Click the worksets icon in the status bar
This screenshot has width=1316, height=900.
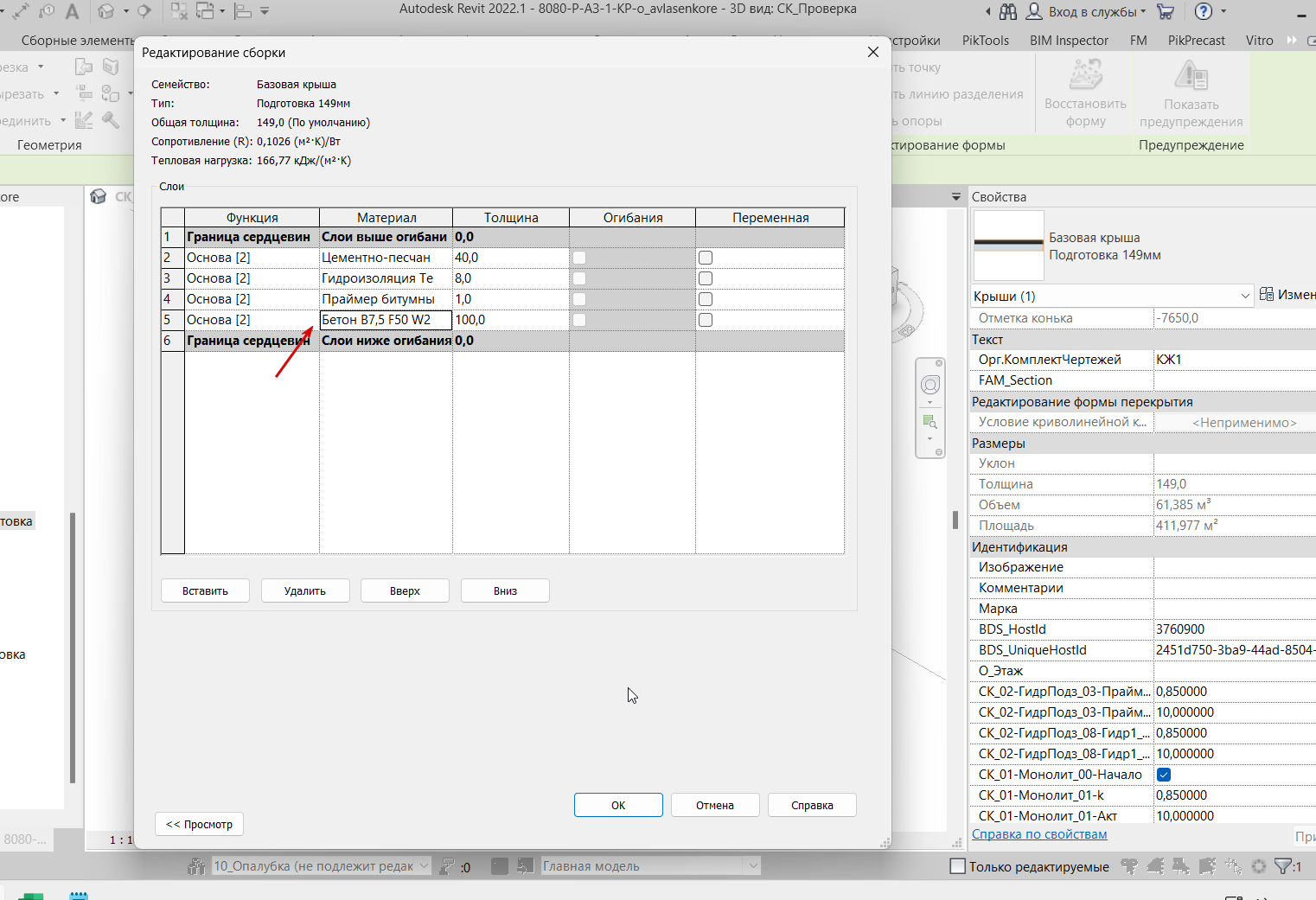coord(197,866)
